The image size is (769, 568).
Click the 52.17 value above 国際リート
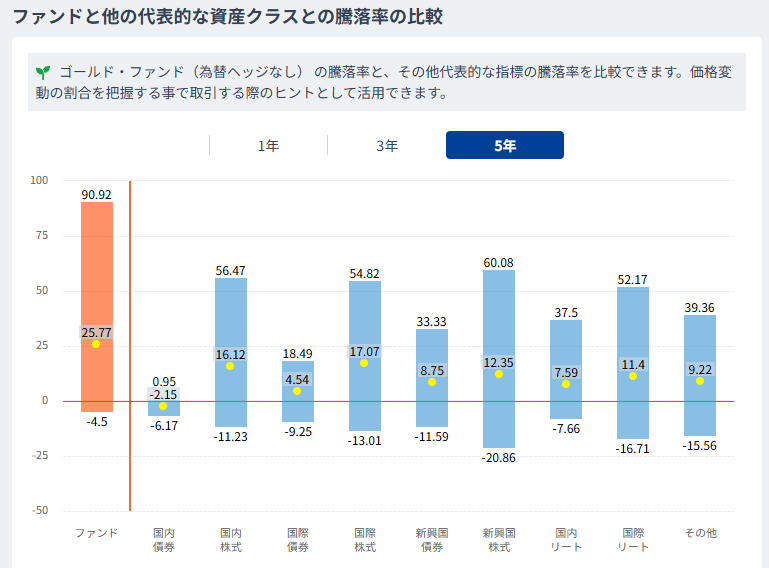tap(633, 280)
